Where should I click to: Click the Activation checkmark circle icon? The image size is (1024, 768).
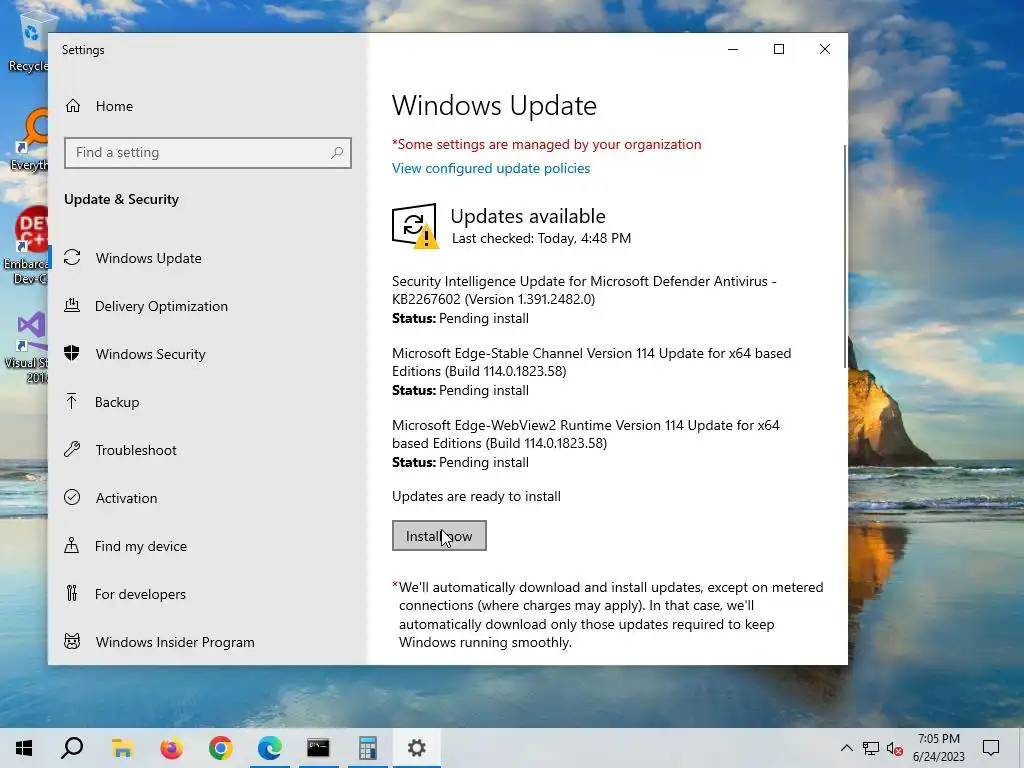(72, 498)
